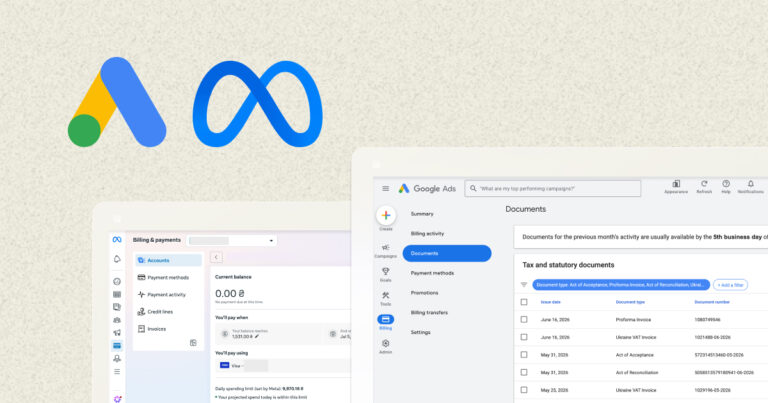Open Billing activity in Google Ads
Screen dimensions: 768x403
(x=428, y=234)
